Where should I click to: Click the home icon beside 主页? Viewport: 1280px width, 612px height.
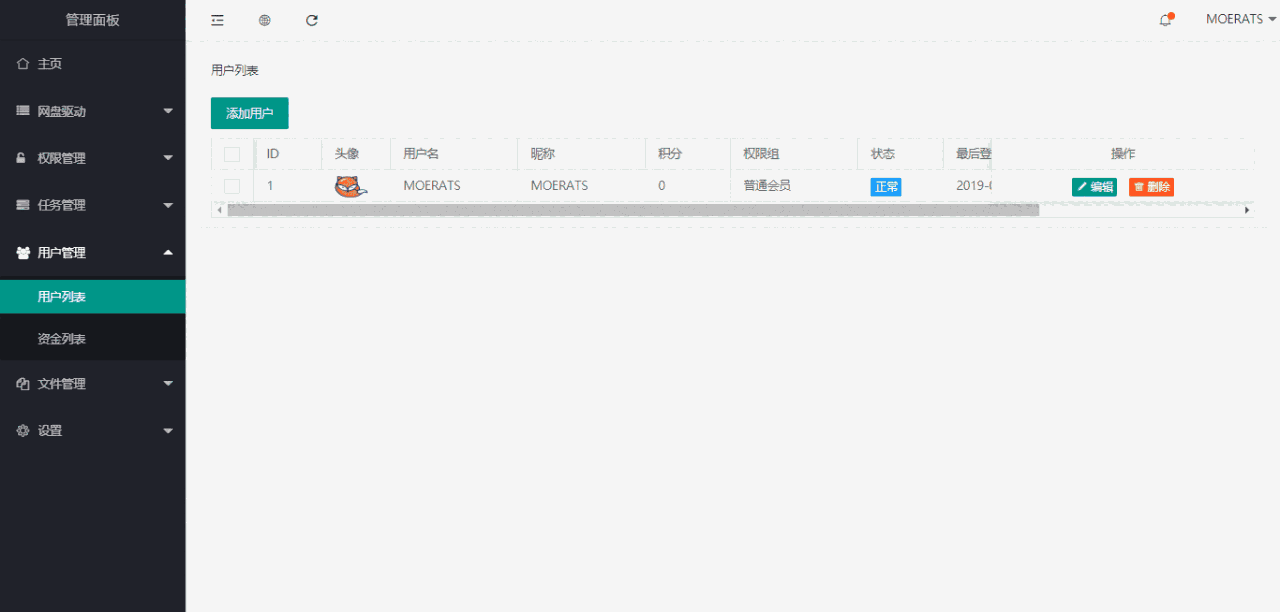(x=23, y=64)
